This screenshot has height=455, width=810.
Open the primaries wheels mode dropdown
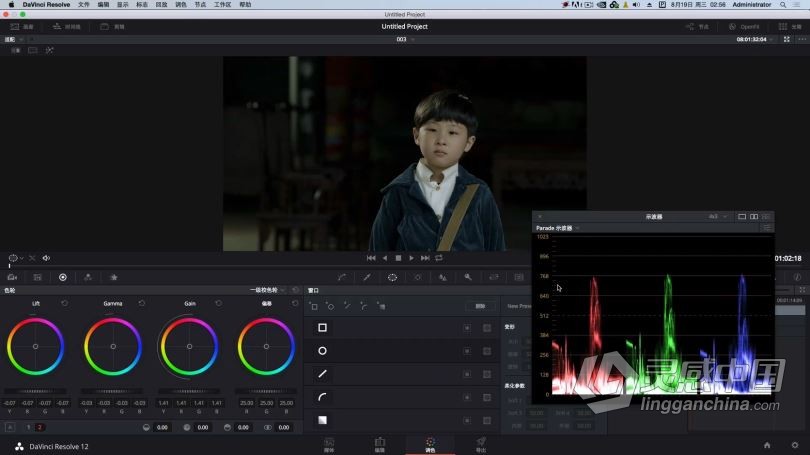(x=268, y=290)
